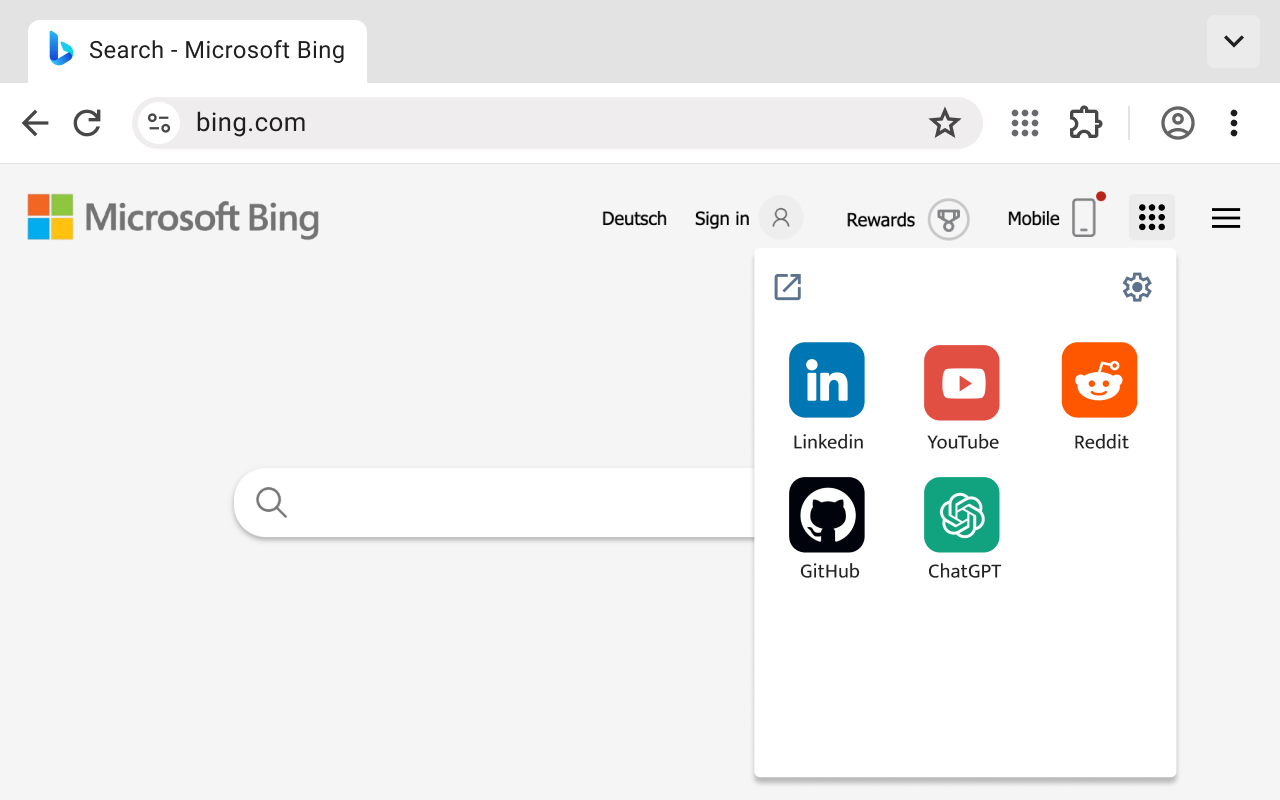Open shortcuts panel in new window
Image resolution: width=1280 pixels, height=800 pixels.
tap(788, 287)
